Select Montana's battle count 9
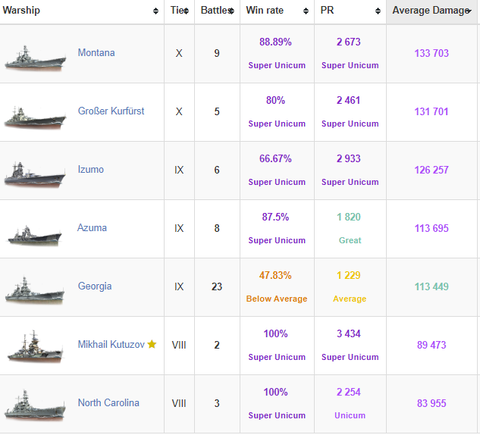 (x=217, y=53)
